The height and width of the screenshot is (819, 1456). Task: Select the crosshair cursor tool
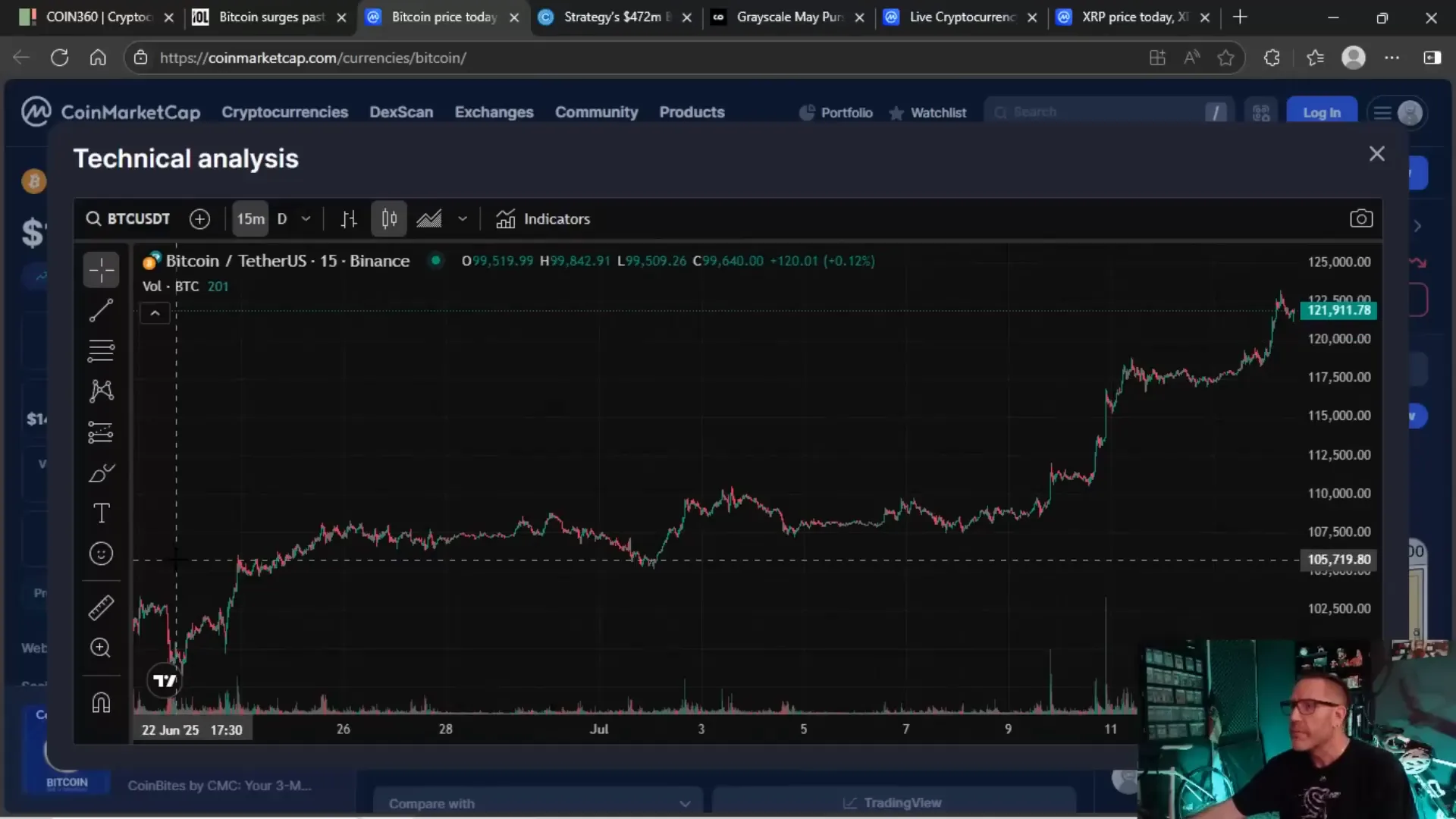coord(101,270)
